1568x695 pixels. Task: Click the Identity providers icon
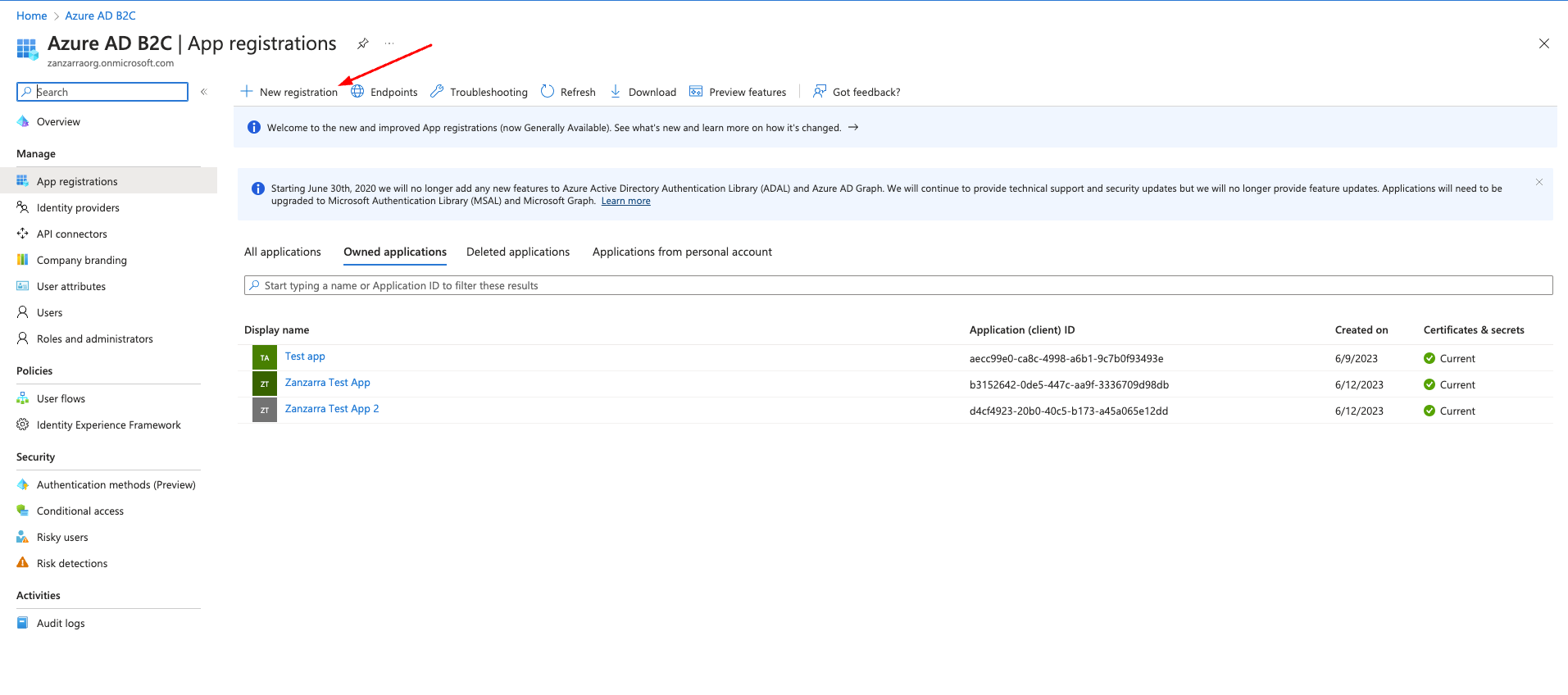click(x=23, y=207)
